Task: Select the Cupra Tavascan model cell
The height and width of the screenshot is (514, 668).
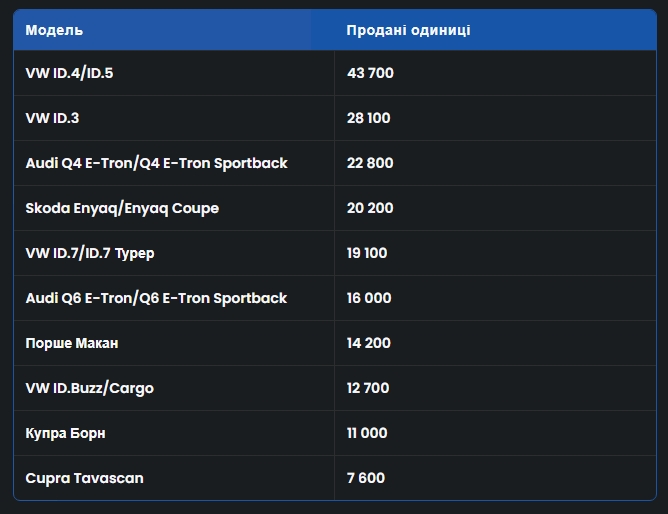Action: [x=84, y=478]
